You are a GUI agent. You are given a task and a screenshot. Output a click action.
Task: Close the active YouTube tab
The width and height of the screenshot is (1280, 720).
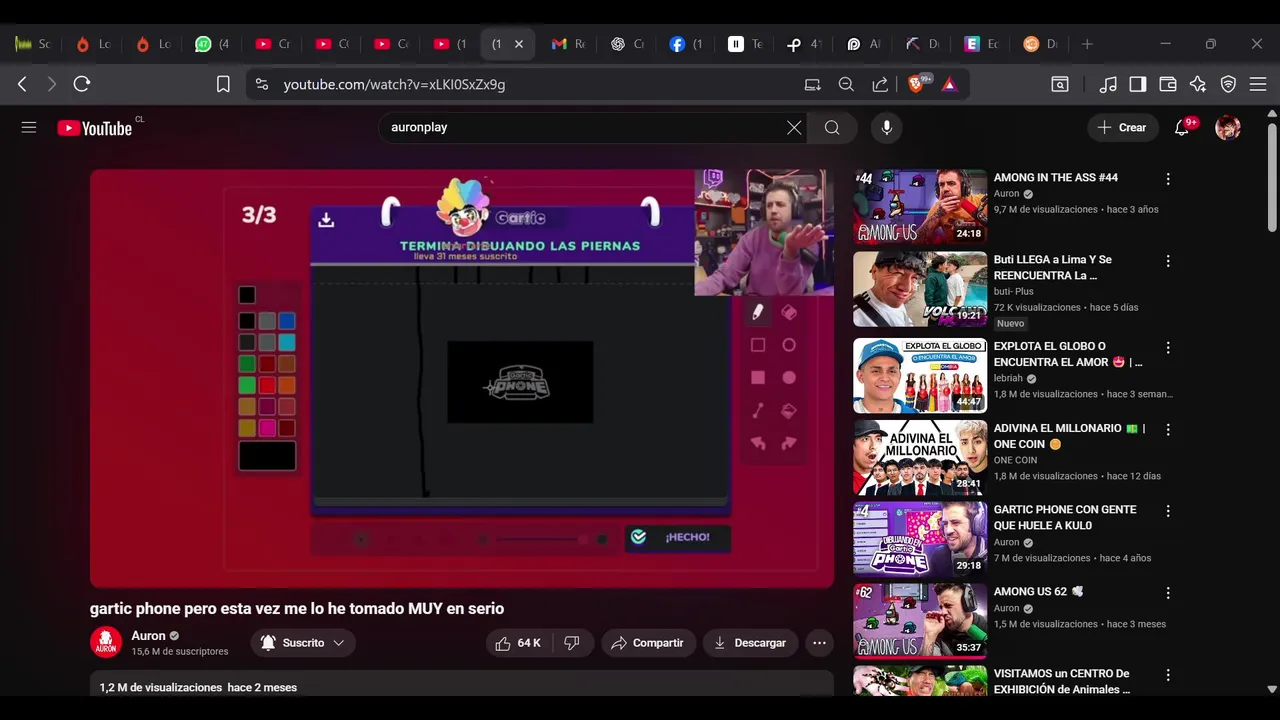pos(519,44)
